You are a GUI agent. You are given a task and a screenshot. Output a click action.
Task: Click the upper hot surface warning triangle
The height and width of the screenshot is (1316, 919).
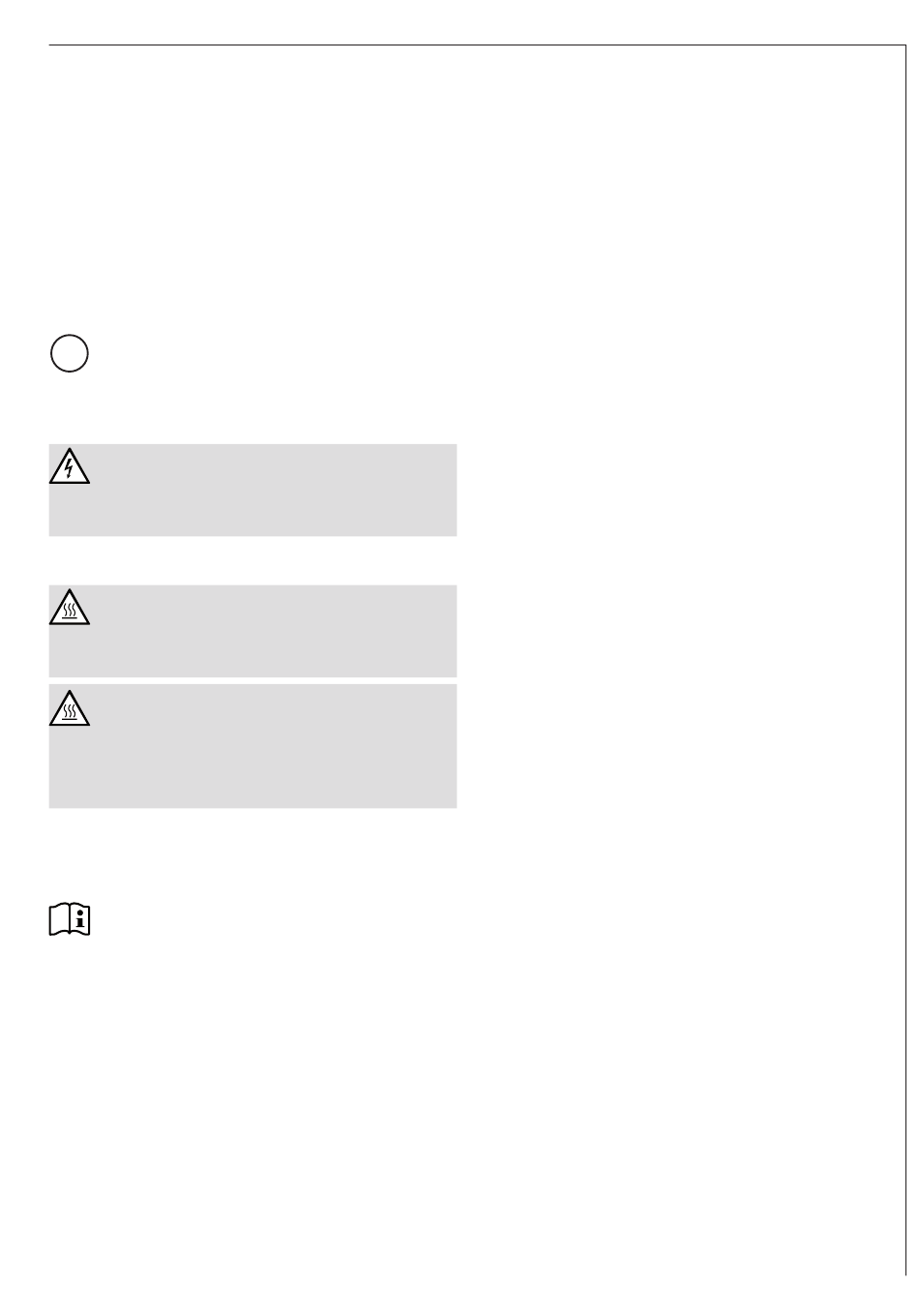70,608
